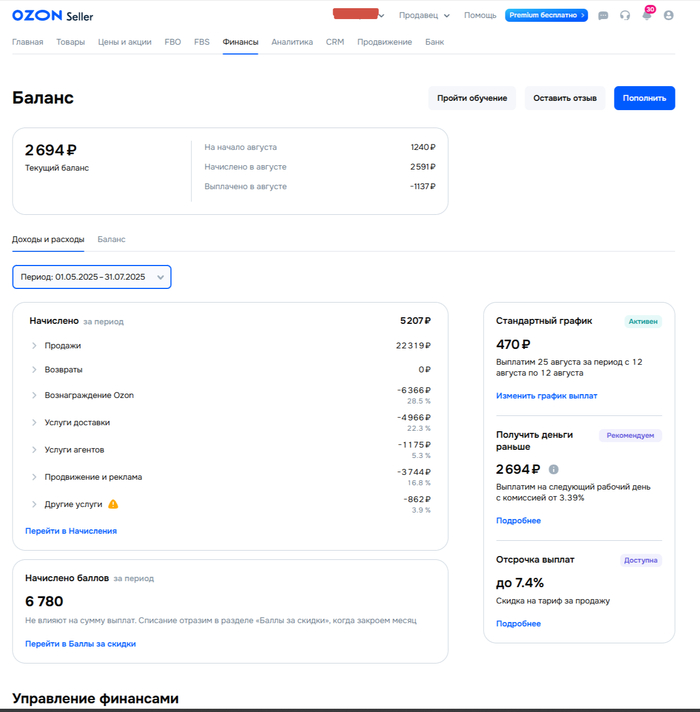
Task: Go to the Аналитика menu item
Action: (291, 42)
